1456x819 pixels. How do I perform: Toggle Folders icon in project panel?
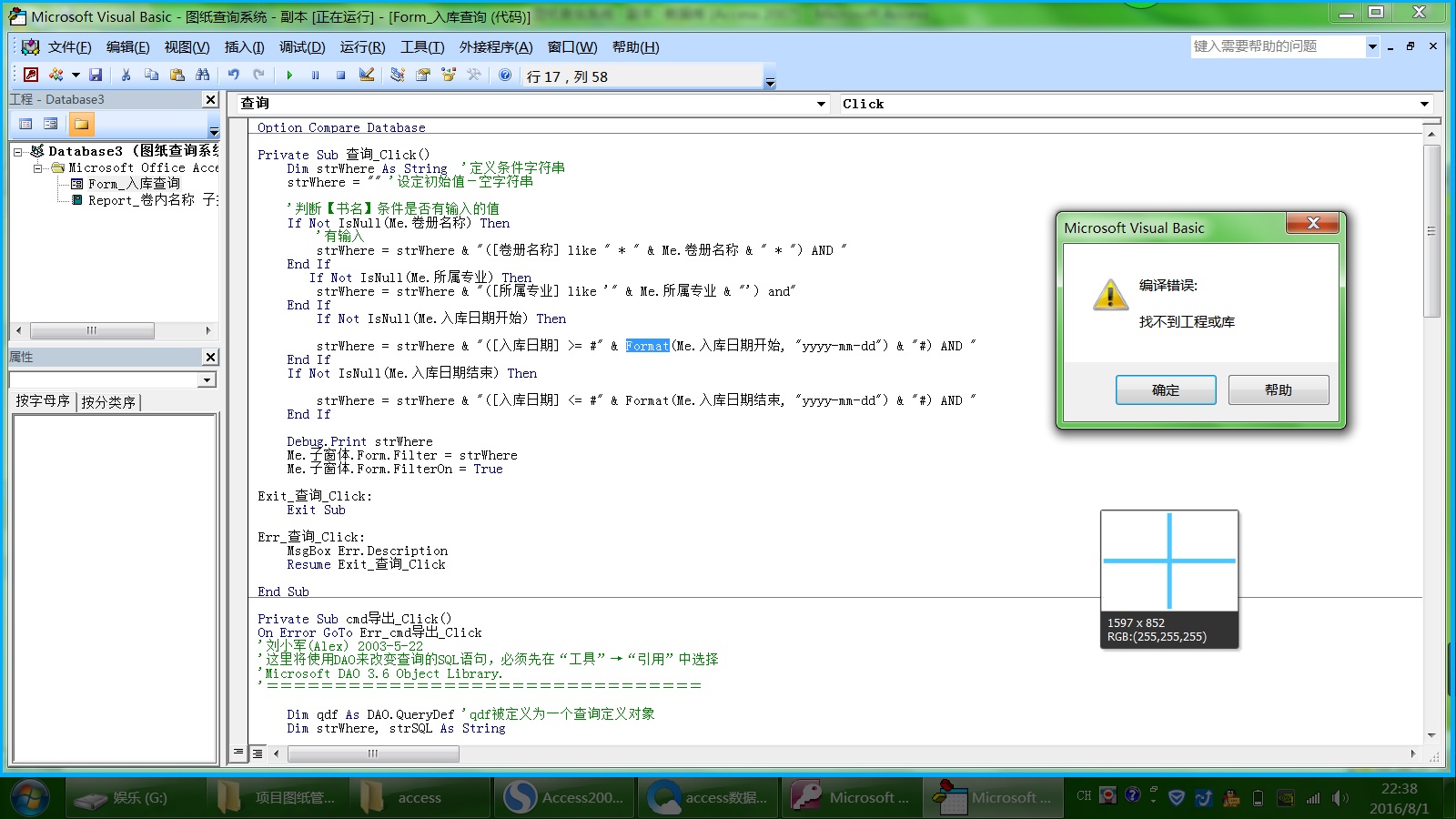tap(81, 124)
